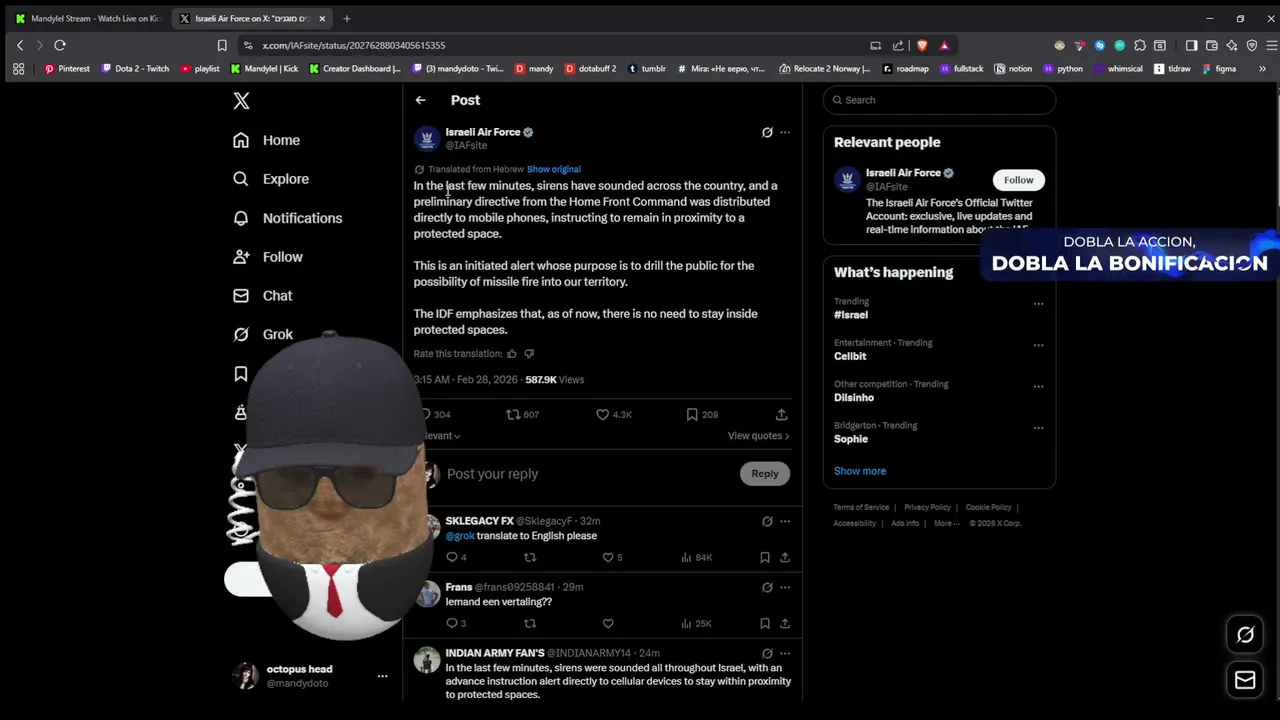Open a new browser tab
Screen dimensions: 1280x720
347,18
